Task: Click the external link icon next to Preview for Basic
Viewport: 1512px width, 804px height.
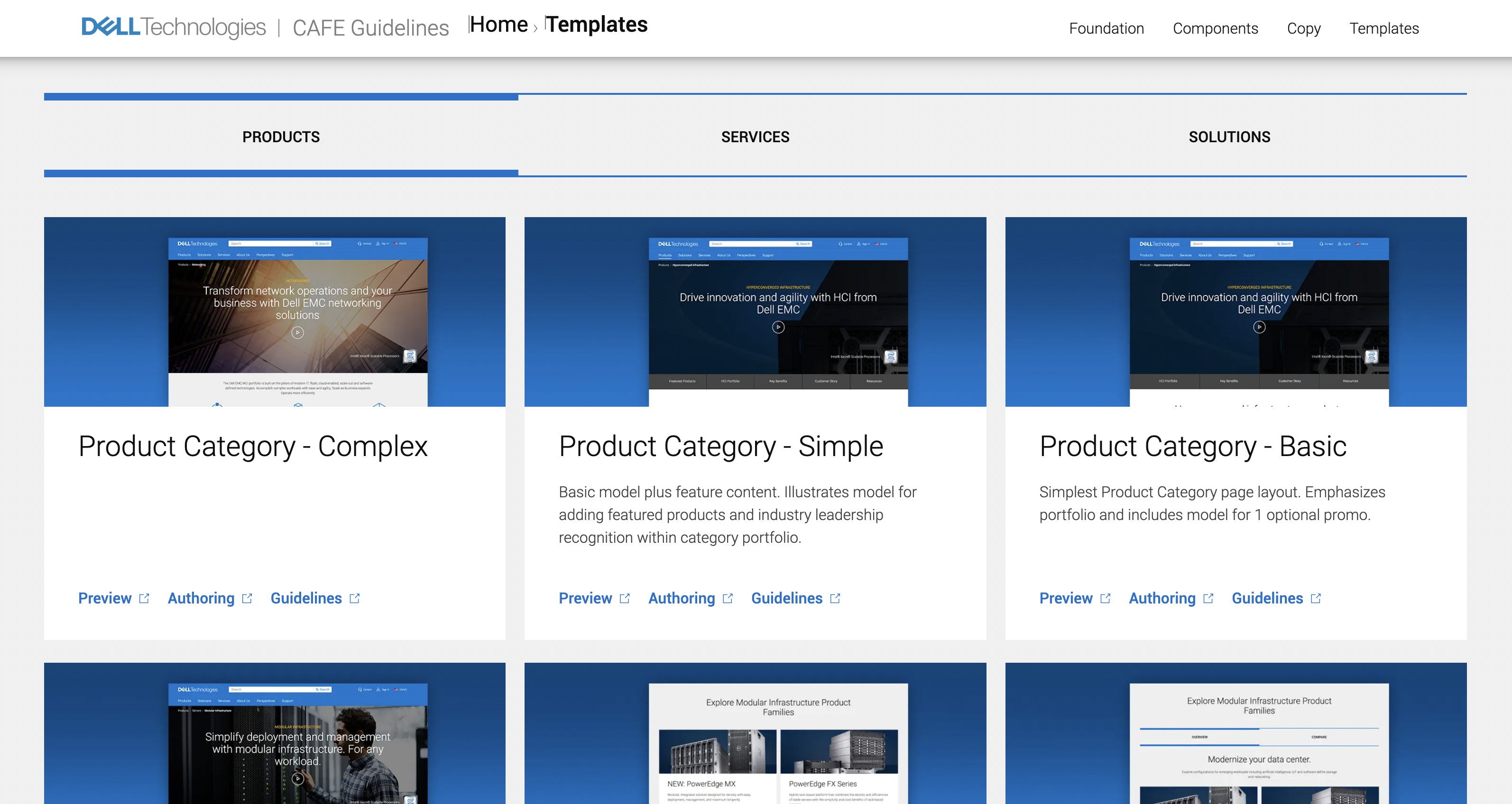Action: [x=1106, y=597]
